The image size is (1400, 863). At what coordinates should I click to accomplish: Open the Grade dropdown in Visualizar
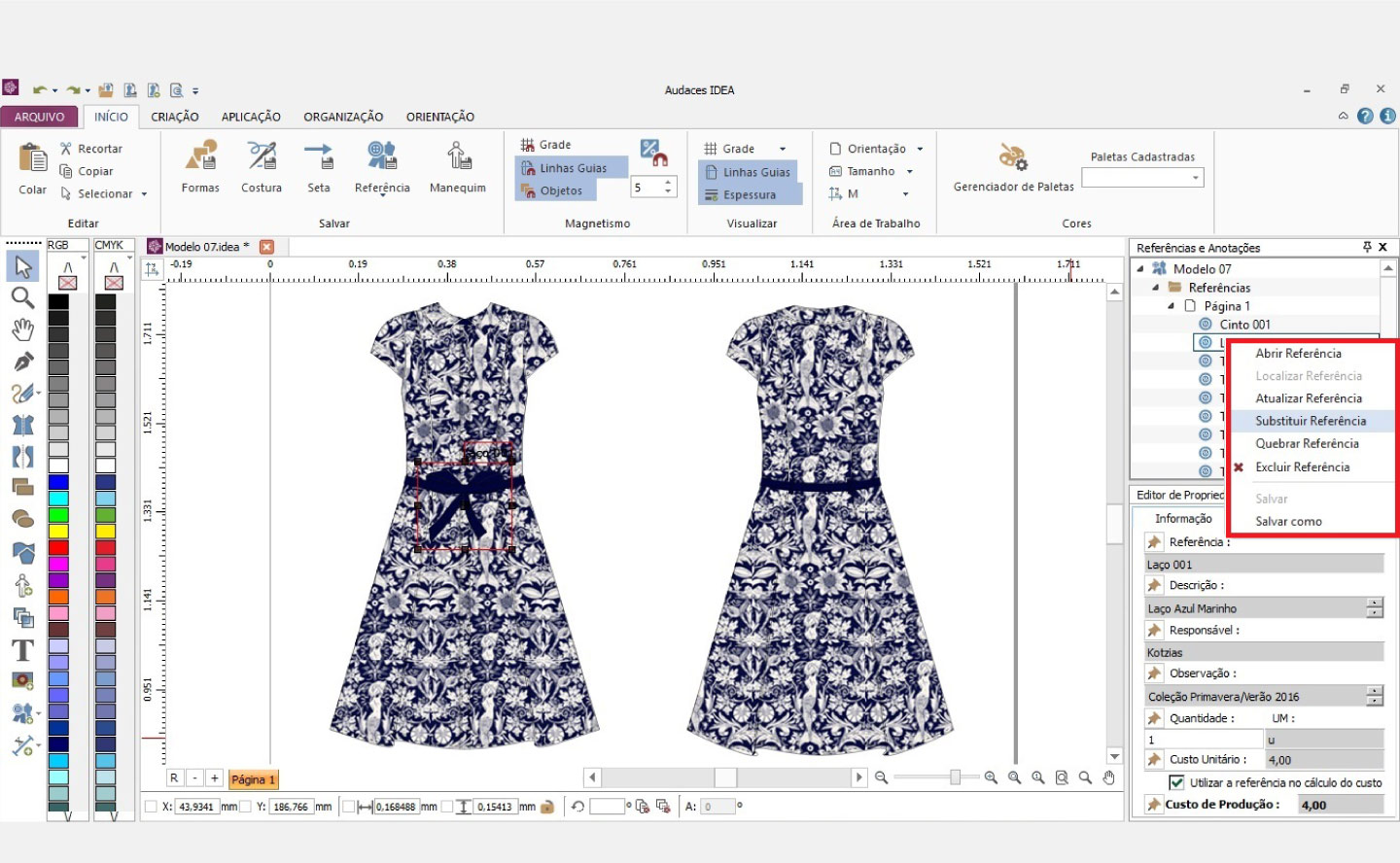tap(783, 149)
